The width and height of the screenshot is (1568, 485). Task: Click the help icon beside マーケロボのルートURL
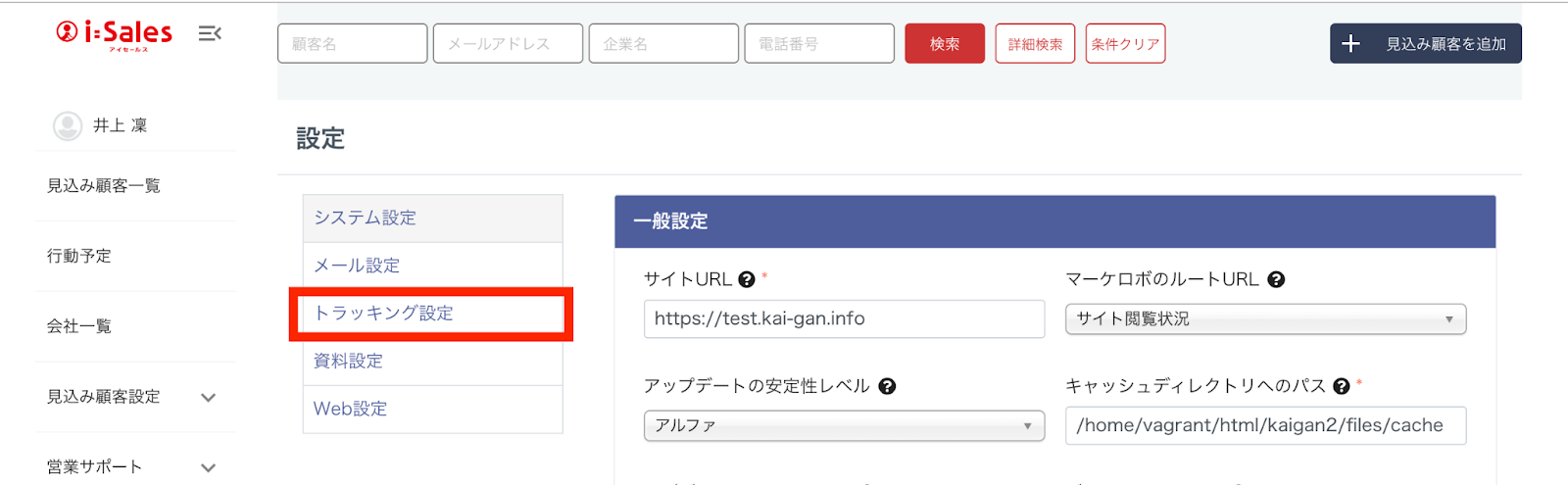pos(1276,279)
